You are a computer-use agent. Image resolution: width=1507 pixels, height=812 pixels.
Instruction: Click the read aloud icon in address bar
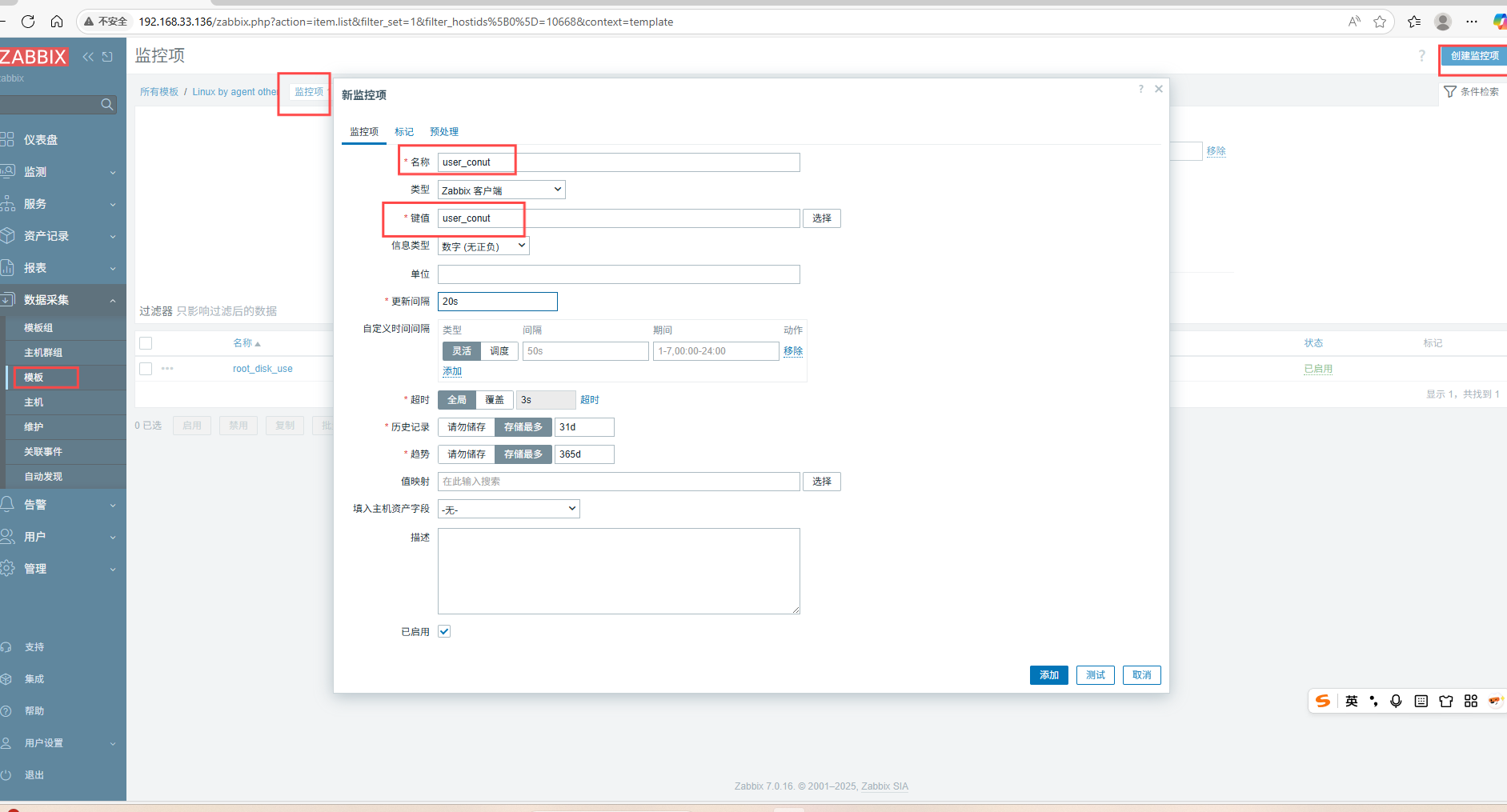[x=1354, y=22]
